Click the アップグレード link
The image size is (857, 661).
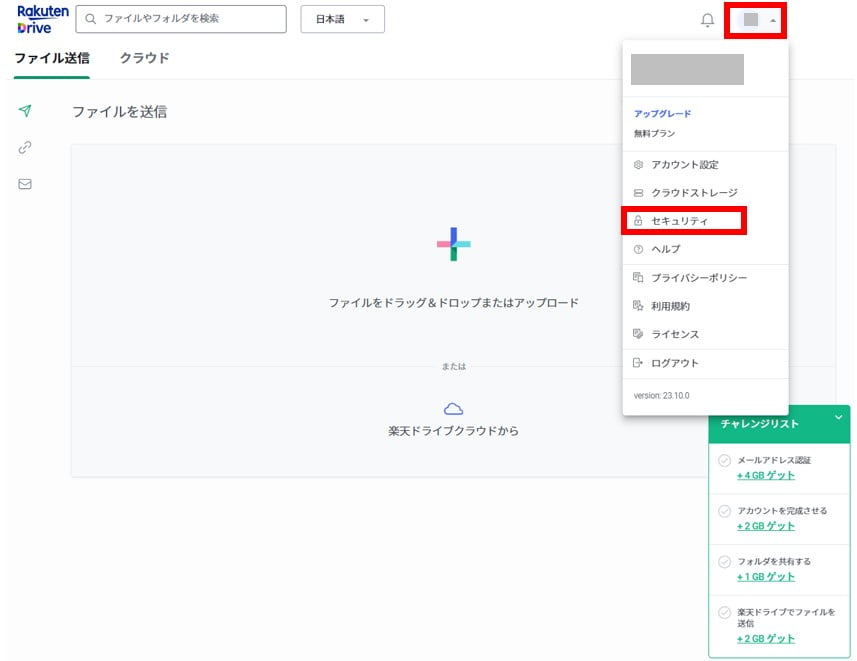662,114
